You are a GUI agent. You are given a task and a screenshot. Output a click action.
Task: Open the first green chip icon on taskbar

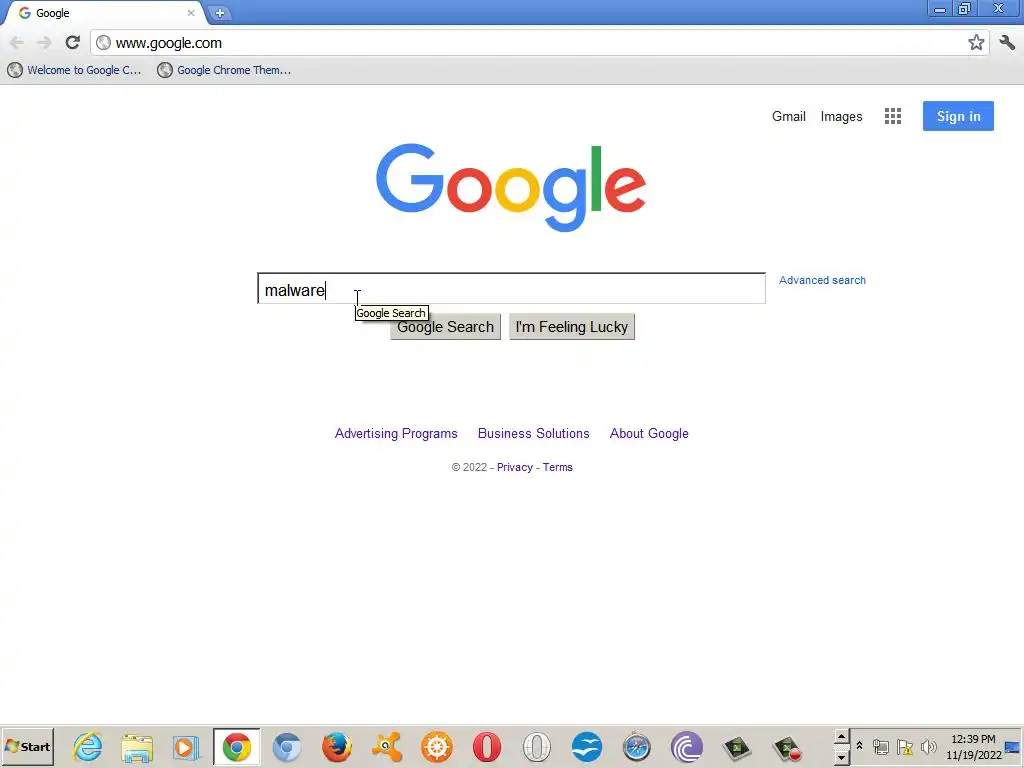click(737, 747)
